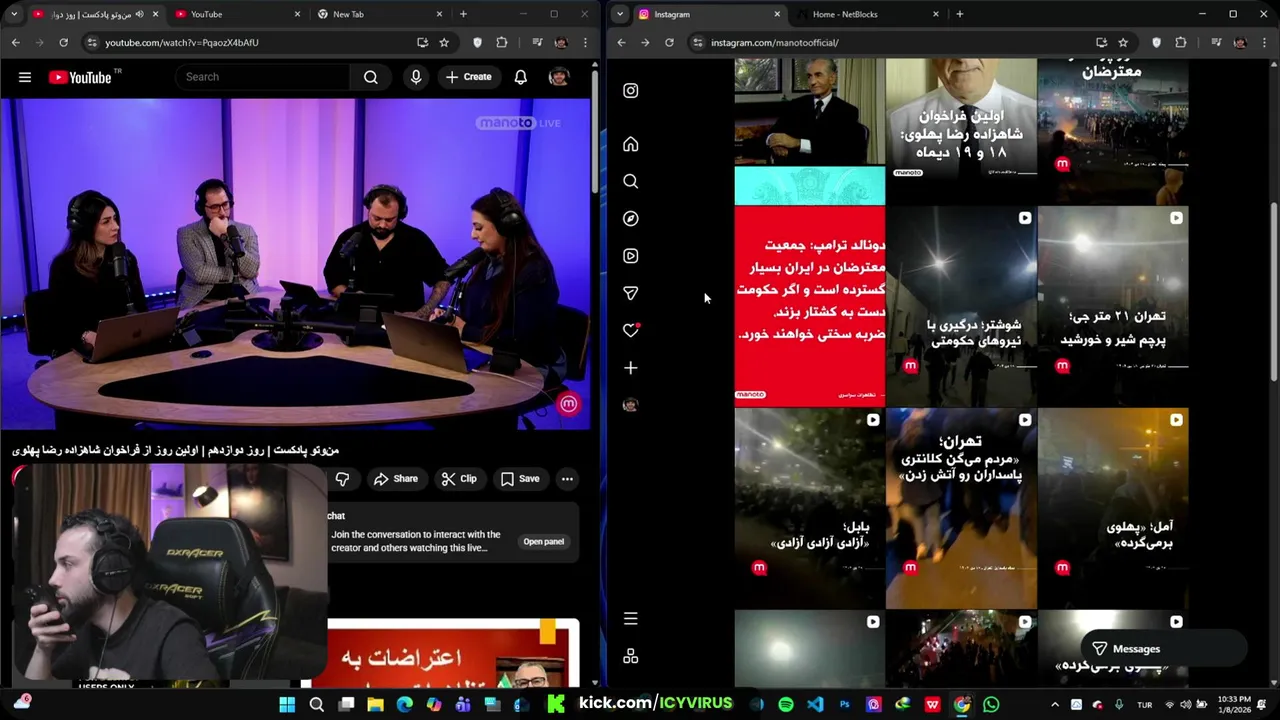
Task: Click Open panel for live chat
Action: [x=544, y=542]
